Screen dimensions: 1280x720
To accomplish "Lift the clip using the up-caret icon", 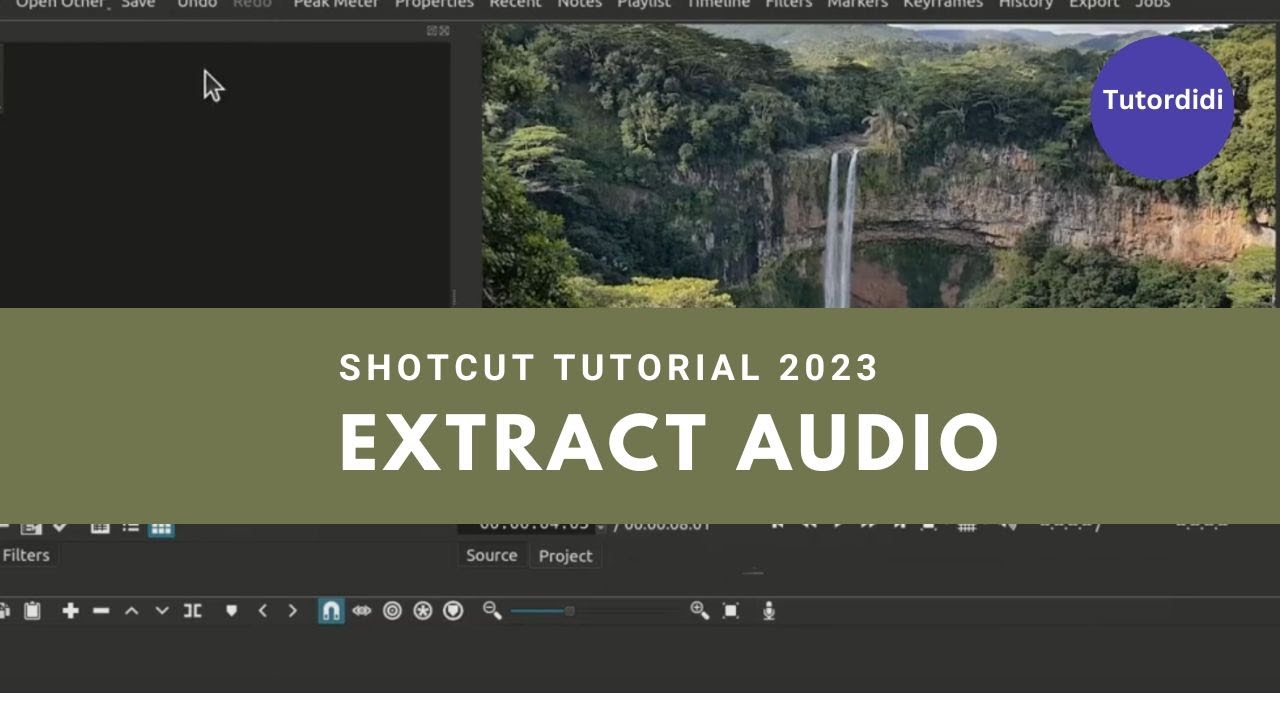I will 131,610.
